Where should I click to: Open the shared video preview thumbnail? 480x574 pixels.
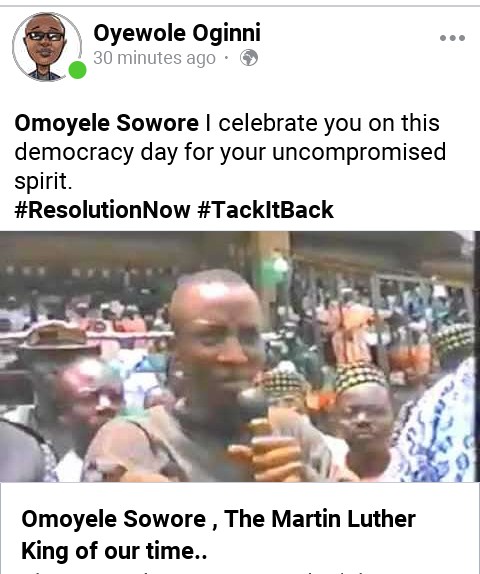point(240,356)
